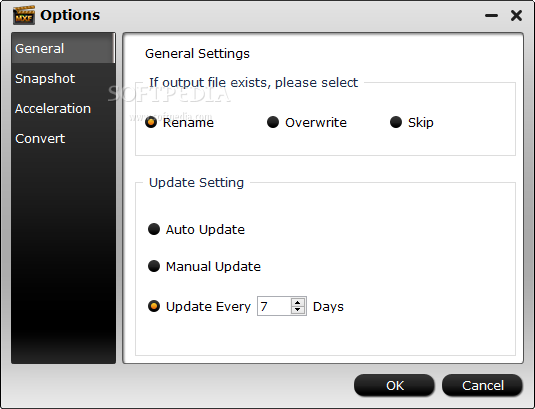Close the Options window with X
Image resolution: width=535 pixels, height=409 pixels.
[x=516, y=15]
